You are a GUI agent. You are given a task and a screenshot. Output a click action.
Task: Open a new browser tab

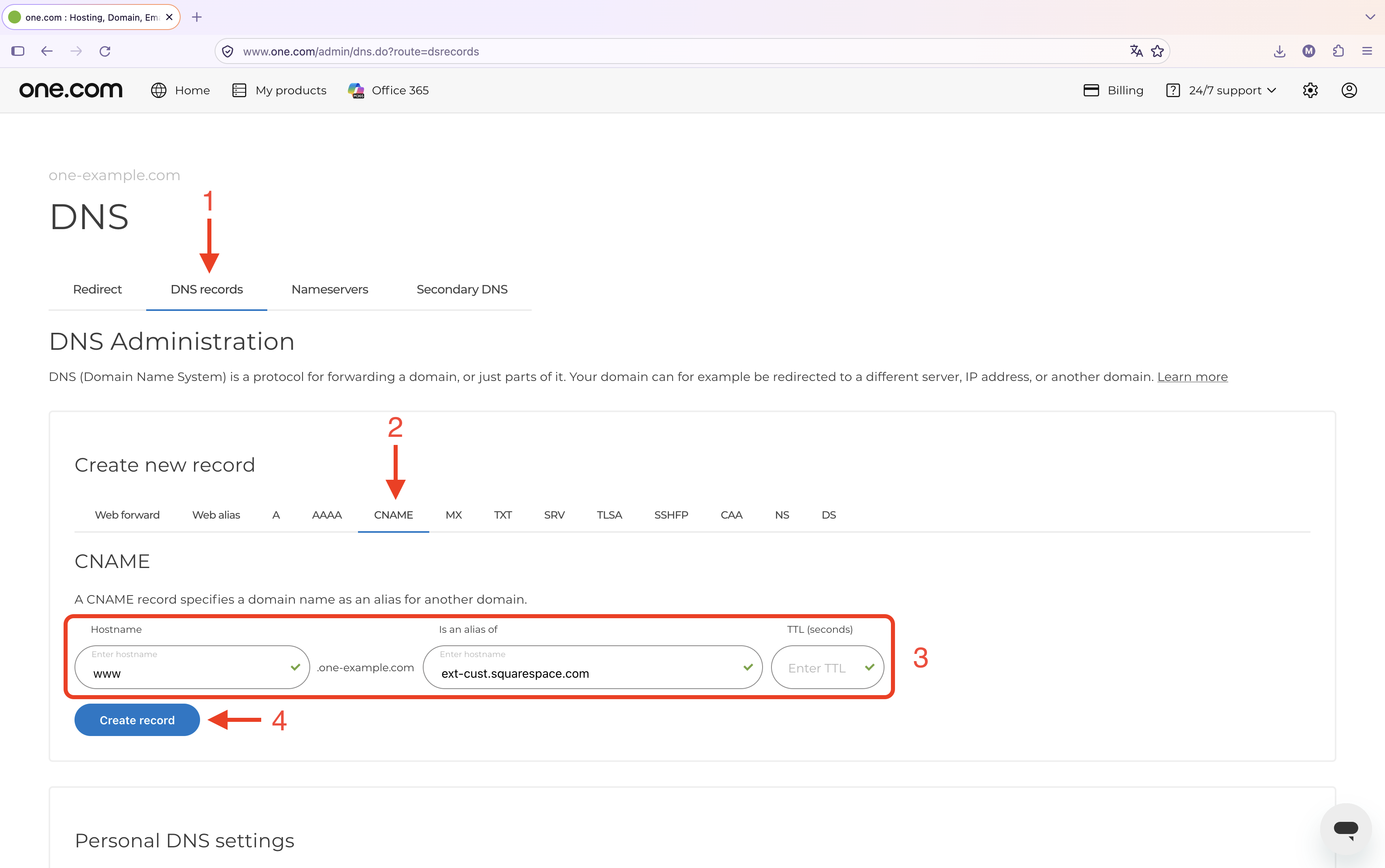coord(197,17)
